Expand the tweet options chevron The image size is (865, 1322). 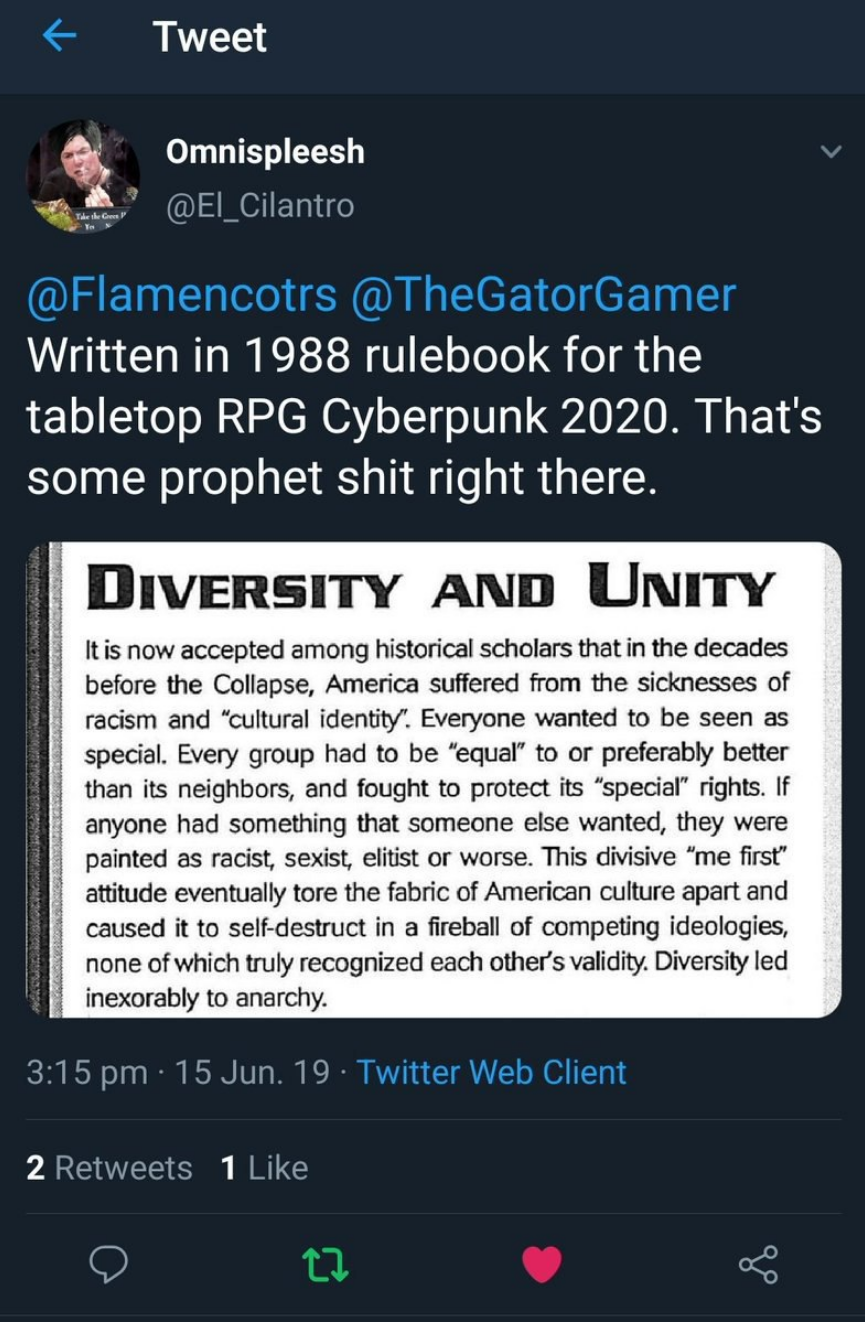(830, 153)
